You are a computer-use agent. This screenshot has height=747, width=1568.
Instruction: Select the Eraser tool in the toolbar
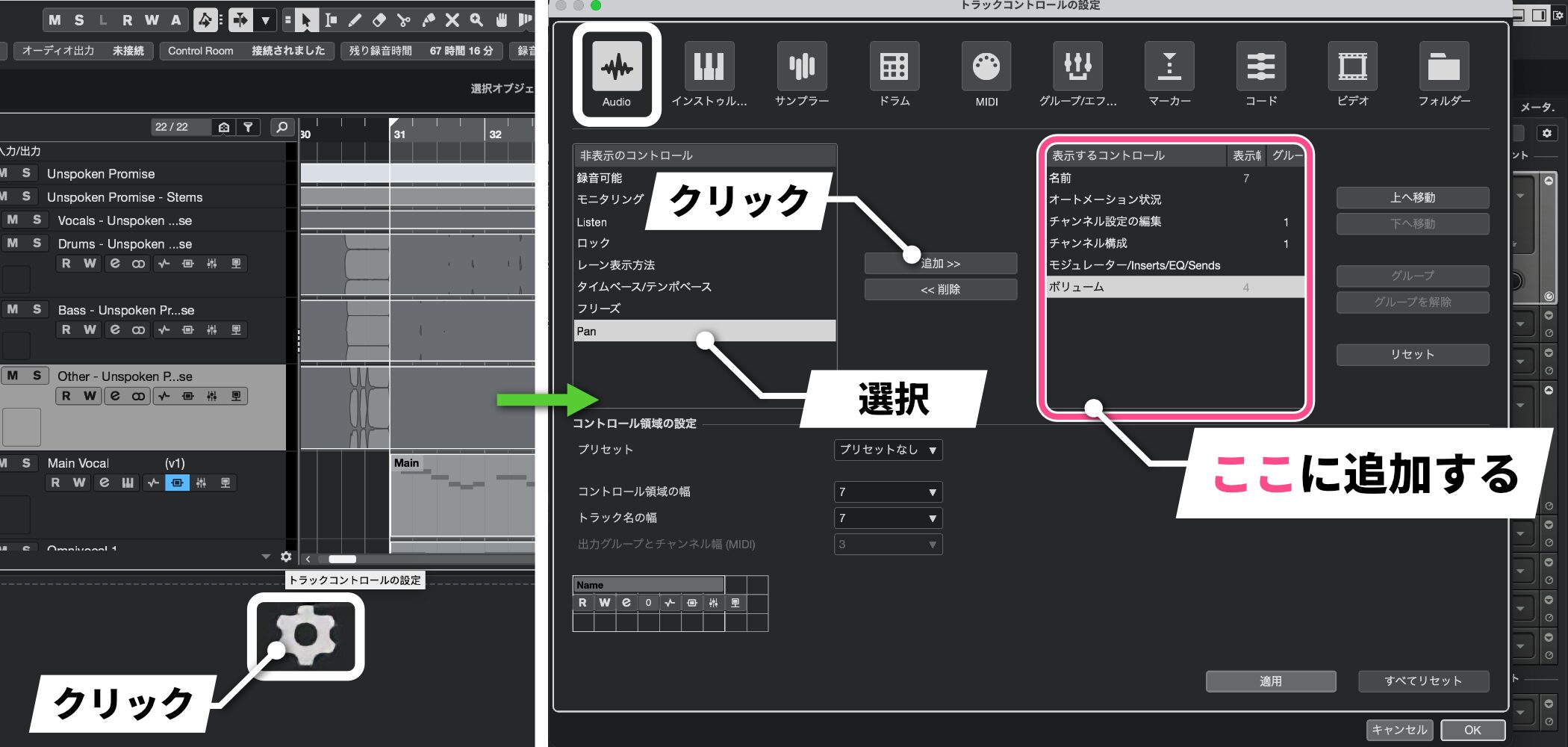click(379, 20)
